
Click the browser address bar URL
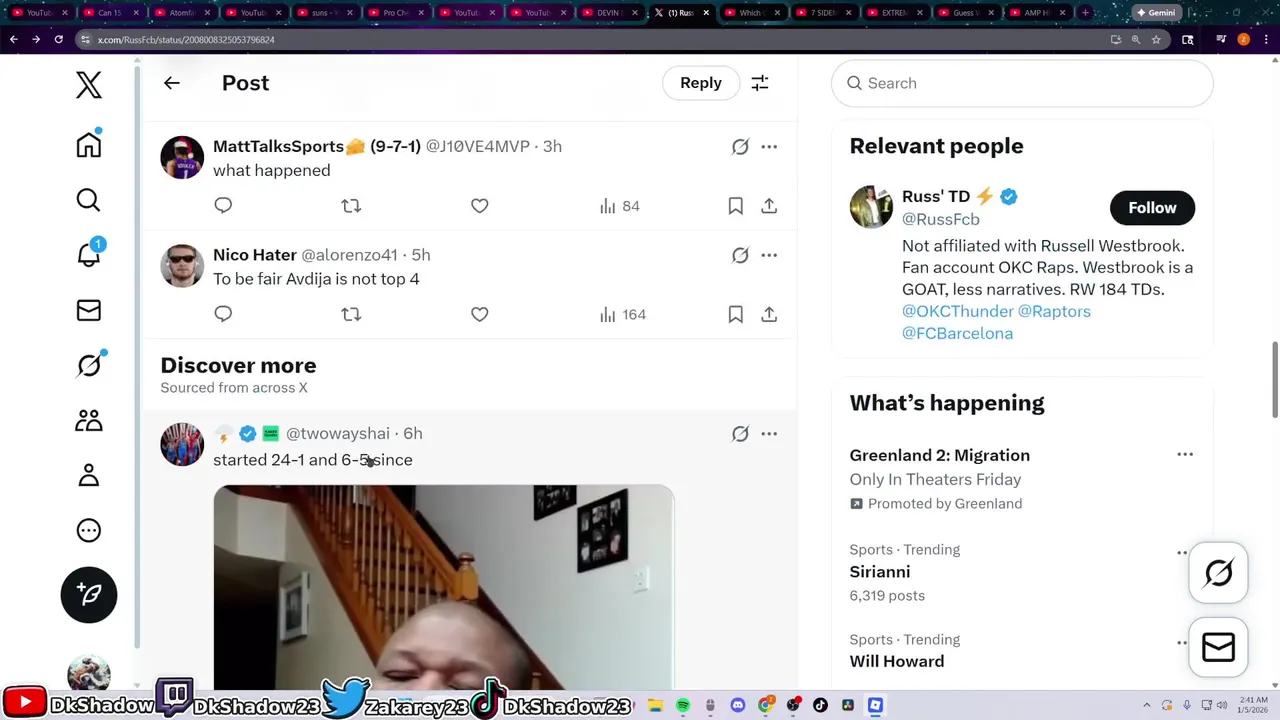[x=186, y=39]
